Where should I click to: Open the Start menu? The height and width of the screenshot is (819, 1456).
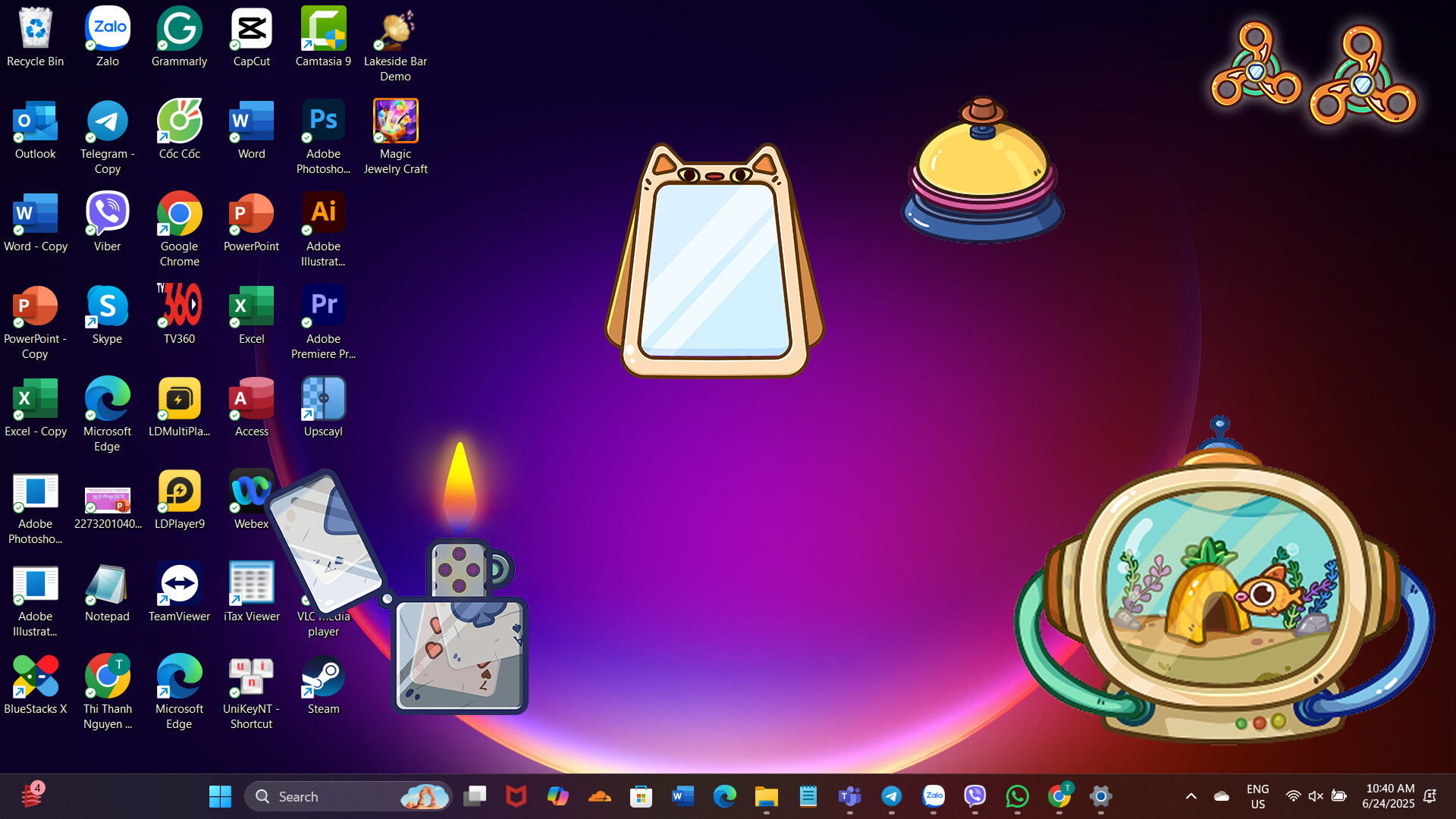(x=219, y=796)
